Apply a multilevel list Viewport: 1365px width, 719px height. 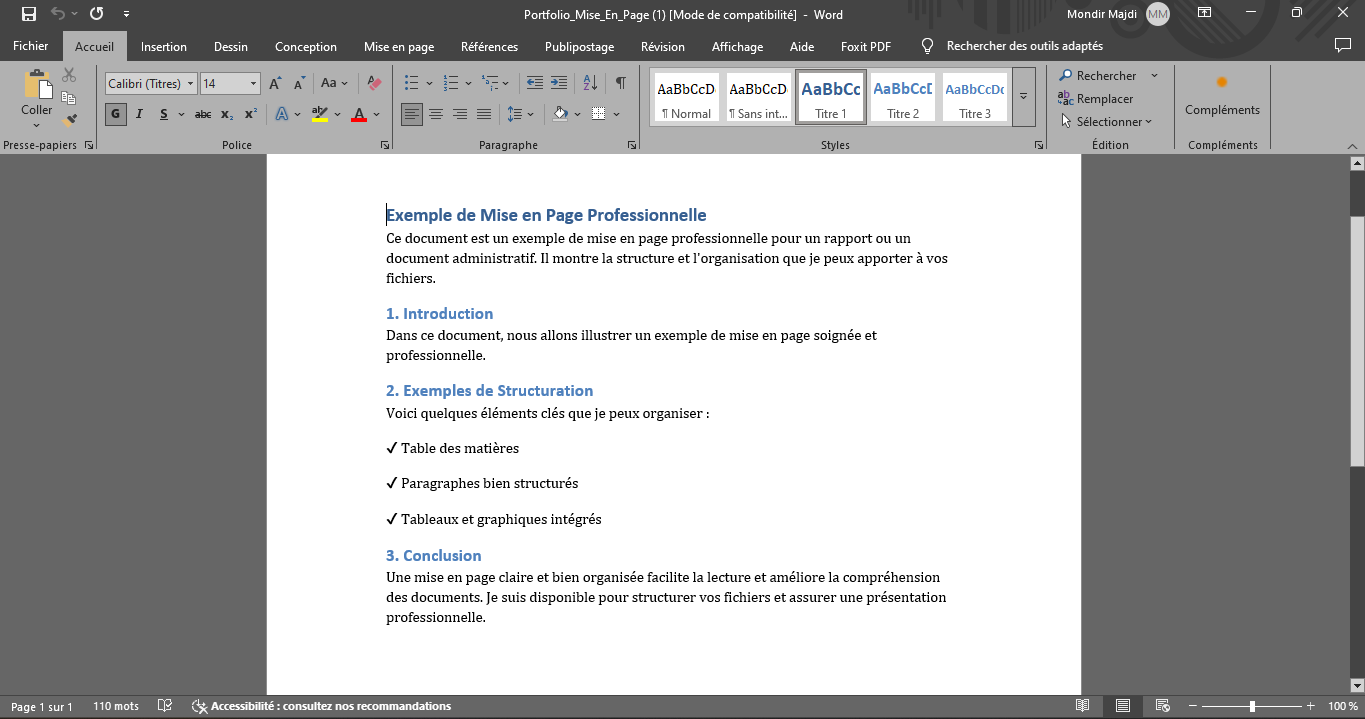[490, 84]
